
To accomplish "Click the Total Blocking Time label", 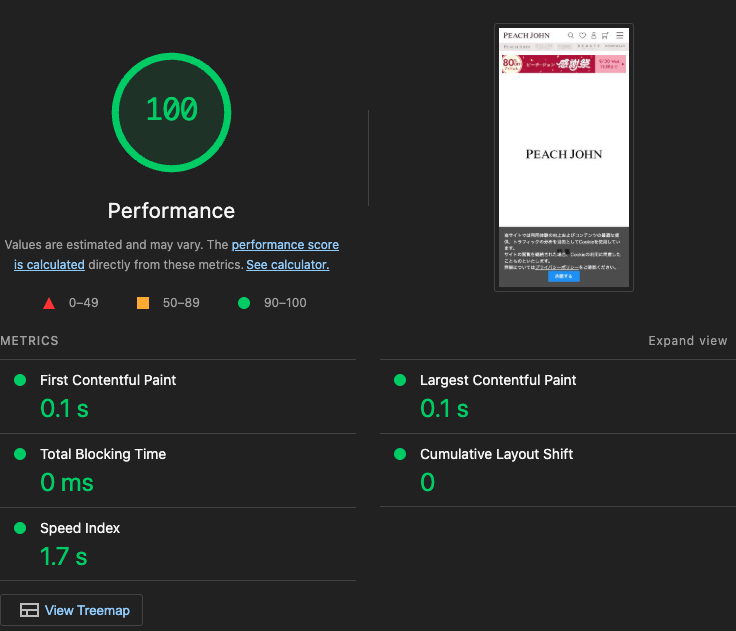I will [103, 454].
